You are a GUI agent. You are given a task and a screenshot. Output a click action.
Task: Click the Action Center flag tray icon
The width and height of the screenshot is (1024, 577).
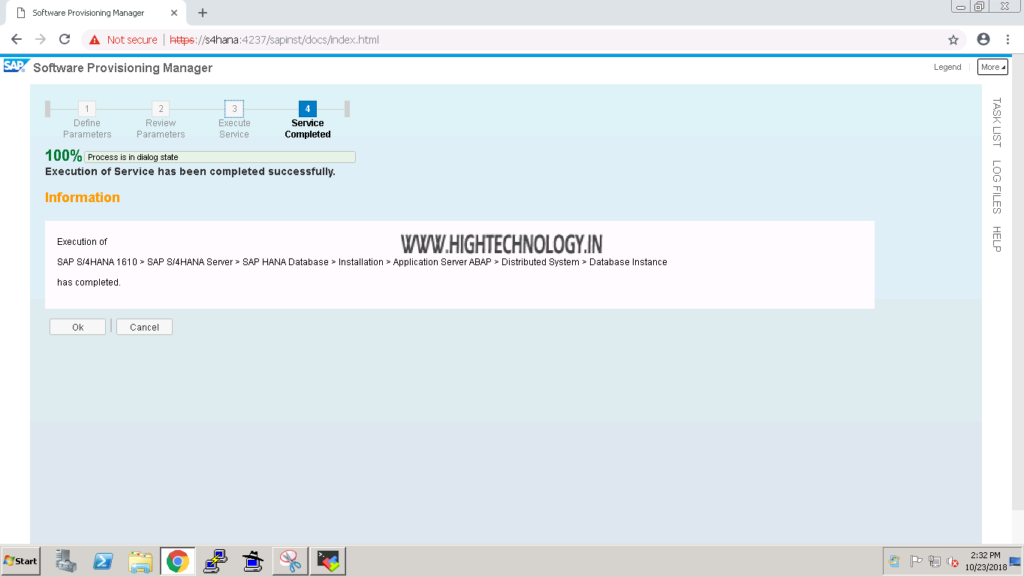tap(916, 561)
